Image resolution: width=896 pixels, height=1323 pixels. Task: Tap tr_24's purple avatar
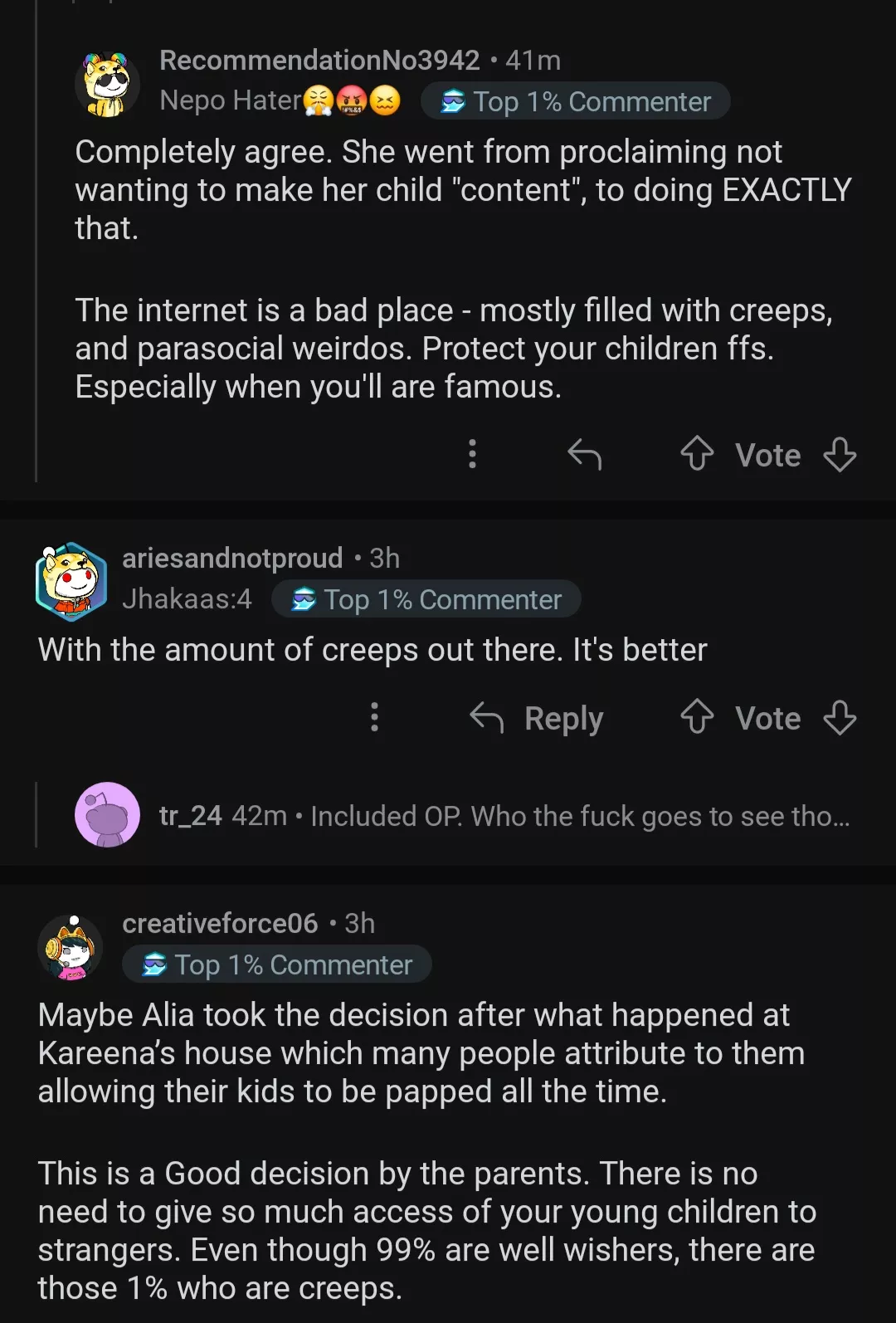pos(107,814)
